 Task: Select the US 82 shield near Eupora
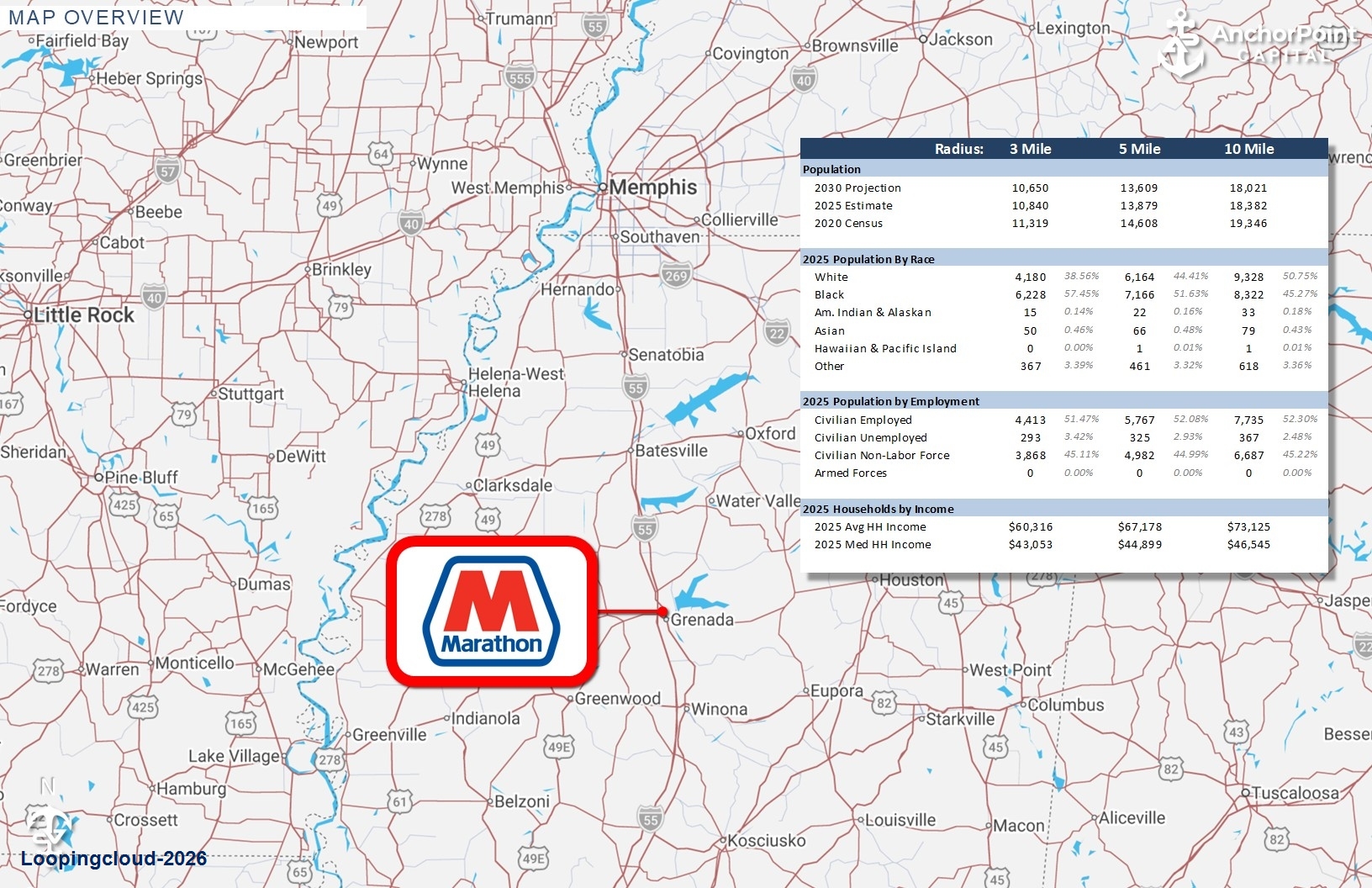click(x=884, y=702)
